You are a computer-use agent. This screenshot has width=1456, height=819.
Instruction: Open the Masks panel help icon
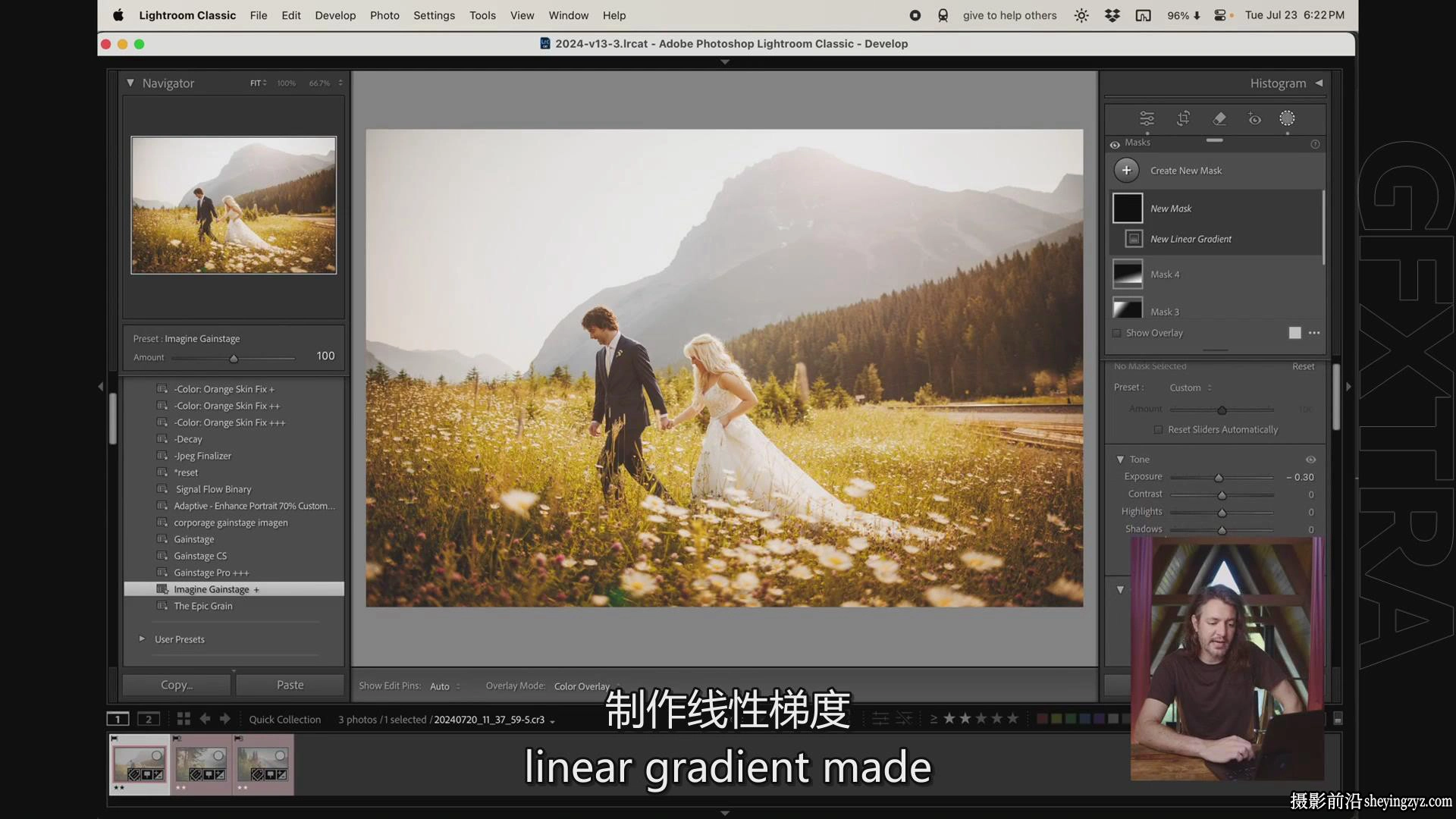[x=1315, y=144]
